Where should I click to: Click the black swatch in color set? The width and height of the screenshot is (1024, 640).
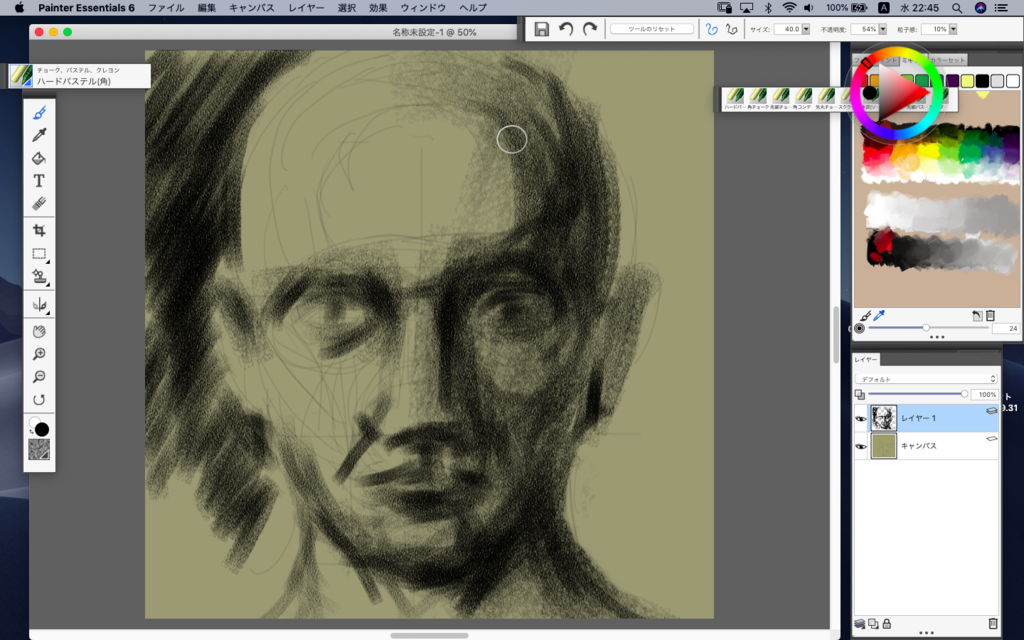click(x=982, y=81)
